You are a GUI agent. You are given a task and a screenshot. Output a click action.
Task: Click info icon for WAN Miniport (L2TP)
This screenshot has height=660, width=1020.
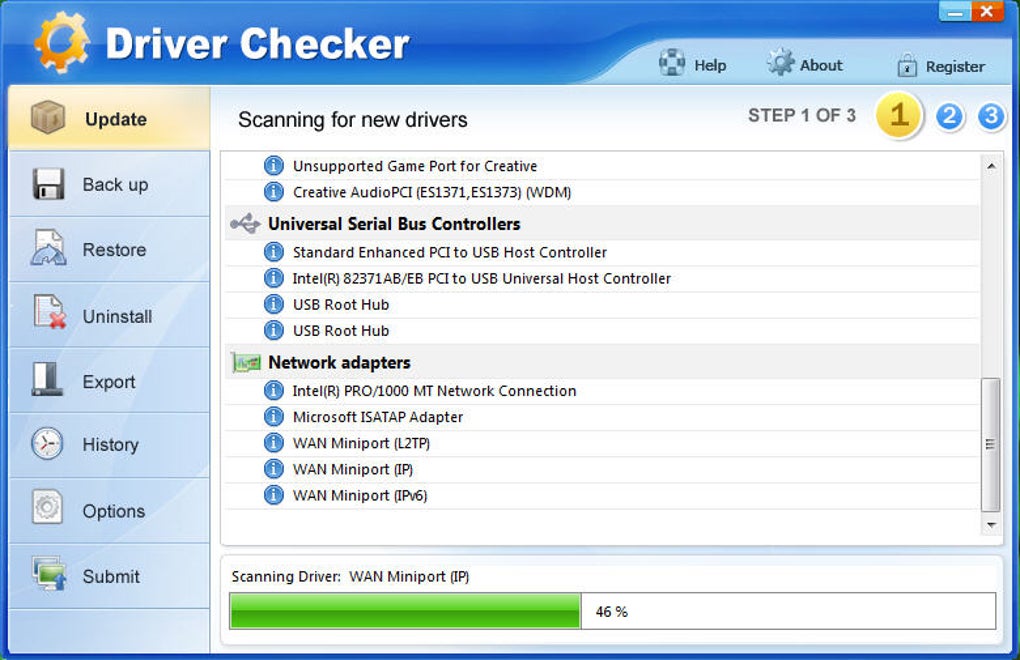[274, 443]
